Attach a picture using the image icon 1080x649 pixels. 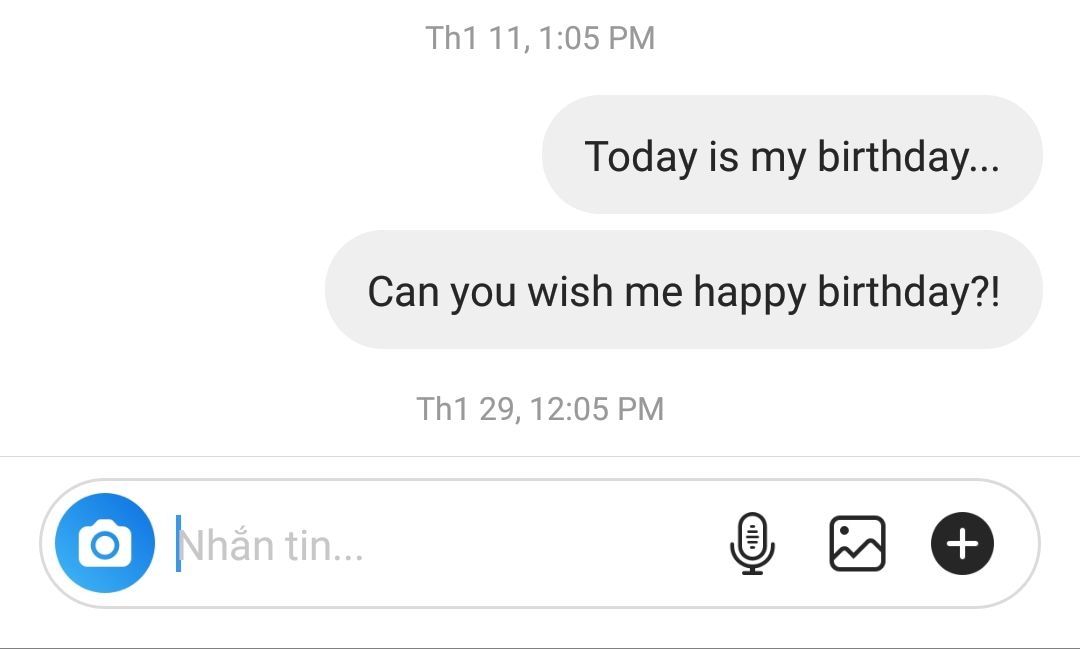click(x=857, y=544)
